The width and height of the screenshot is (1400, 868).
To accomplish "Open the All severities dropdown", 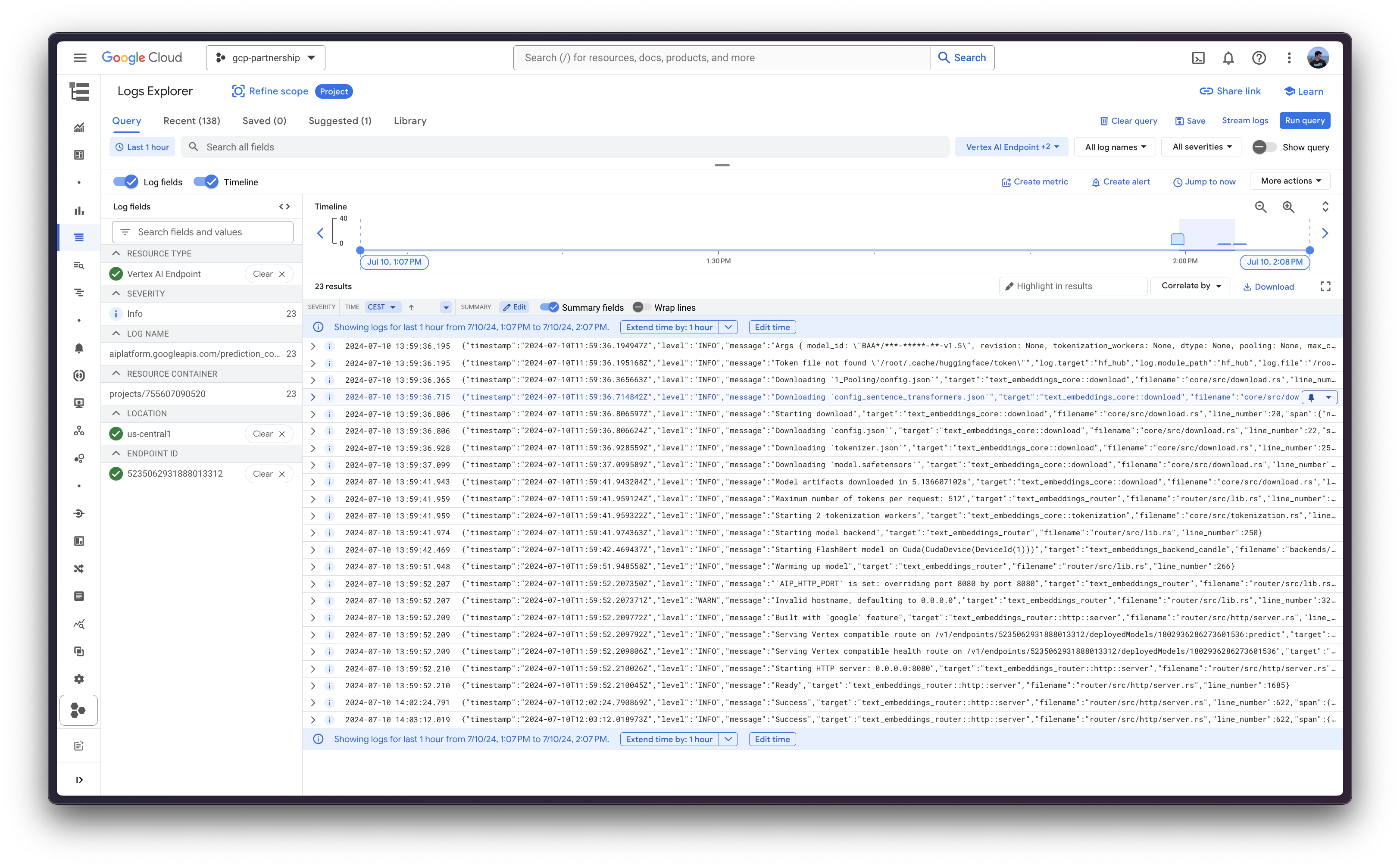I will click(1201, 147).
